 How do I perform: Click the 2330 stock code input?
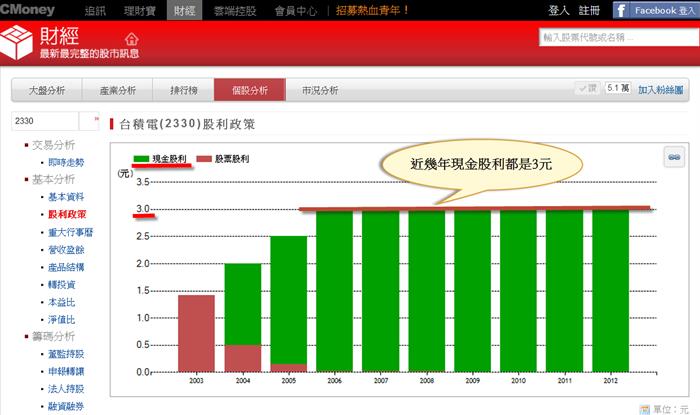tap(45, 121)
